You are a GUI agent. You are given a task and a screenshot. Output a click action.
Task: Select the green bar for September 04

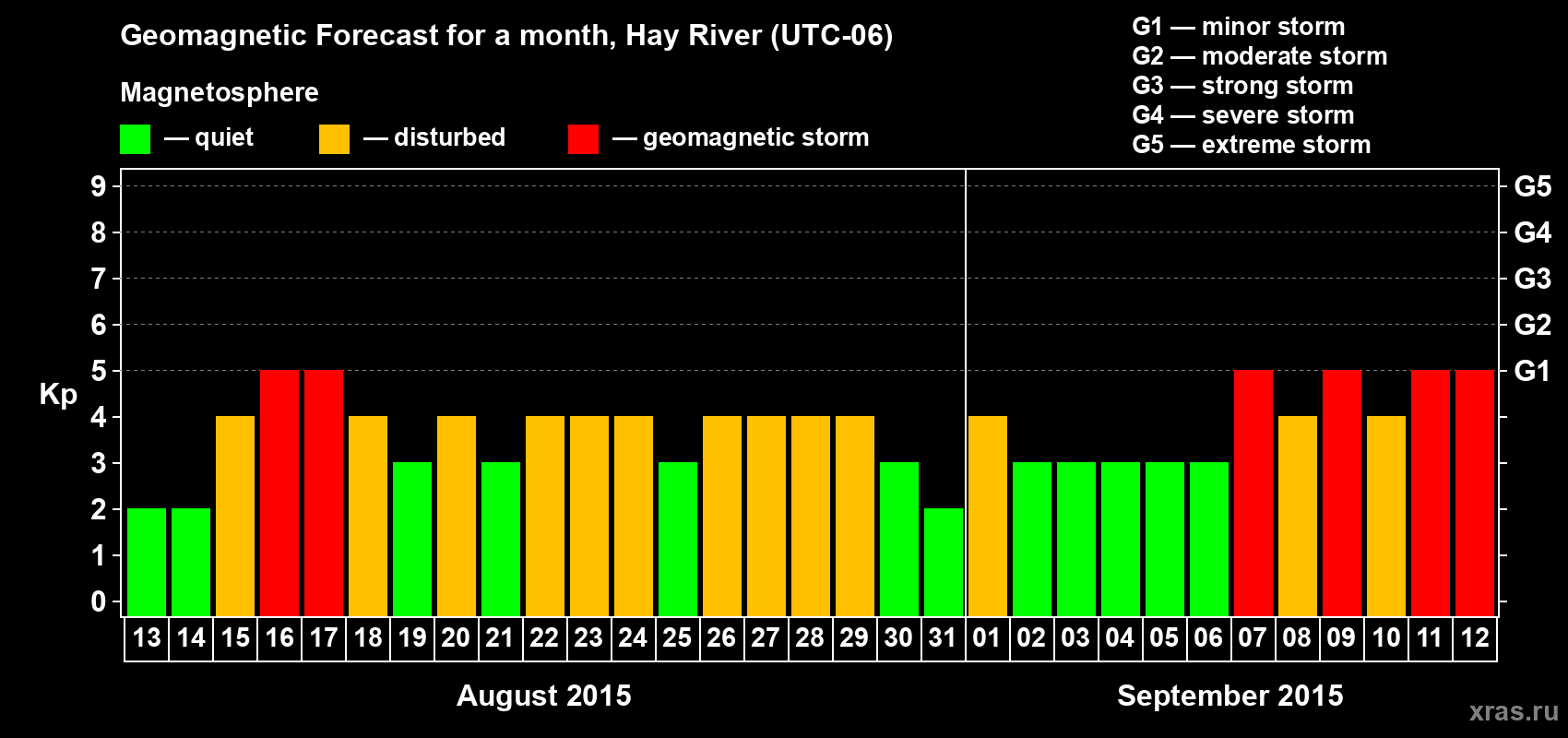pos(1121,539)
